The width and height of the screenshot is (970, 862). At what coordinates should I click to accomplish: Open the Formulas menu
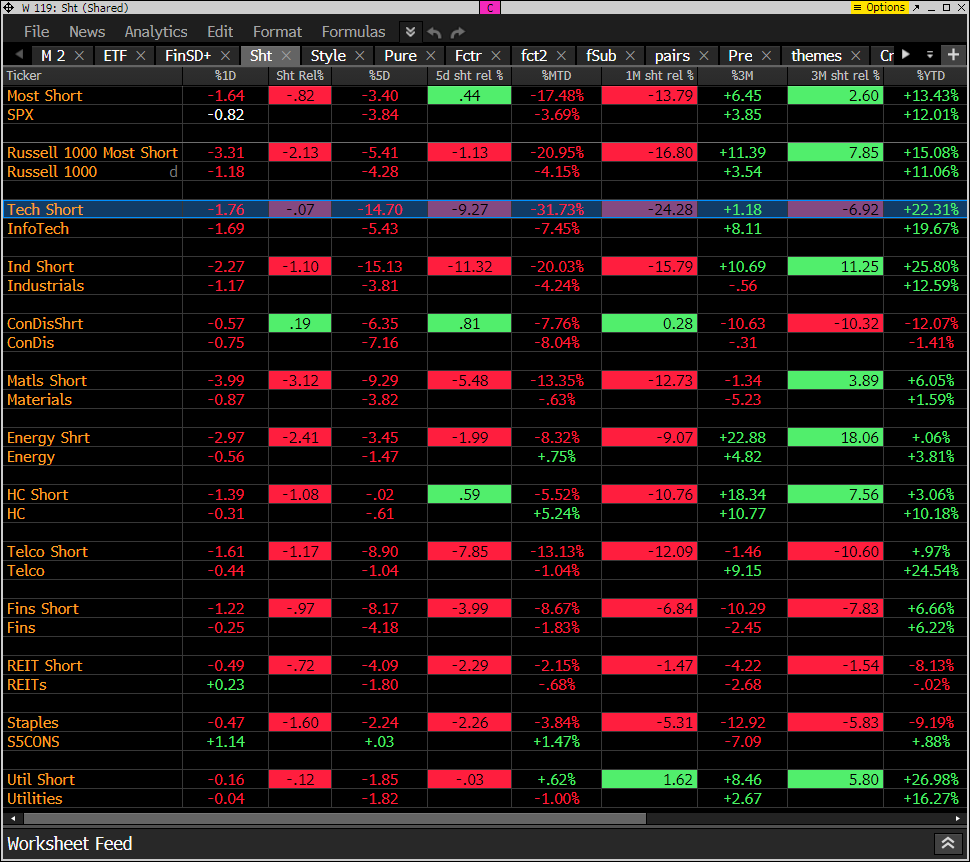(x=353, y=32)
